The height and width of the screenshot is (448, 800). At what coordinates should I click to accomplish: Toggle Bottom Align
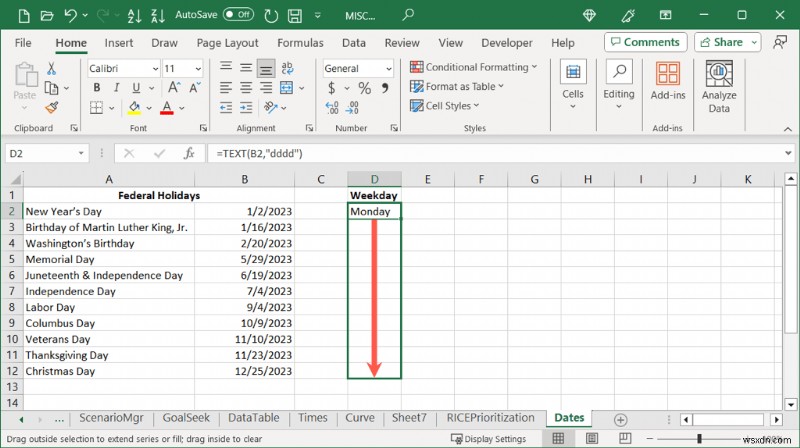pos(266,68)
